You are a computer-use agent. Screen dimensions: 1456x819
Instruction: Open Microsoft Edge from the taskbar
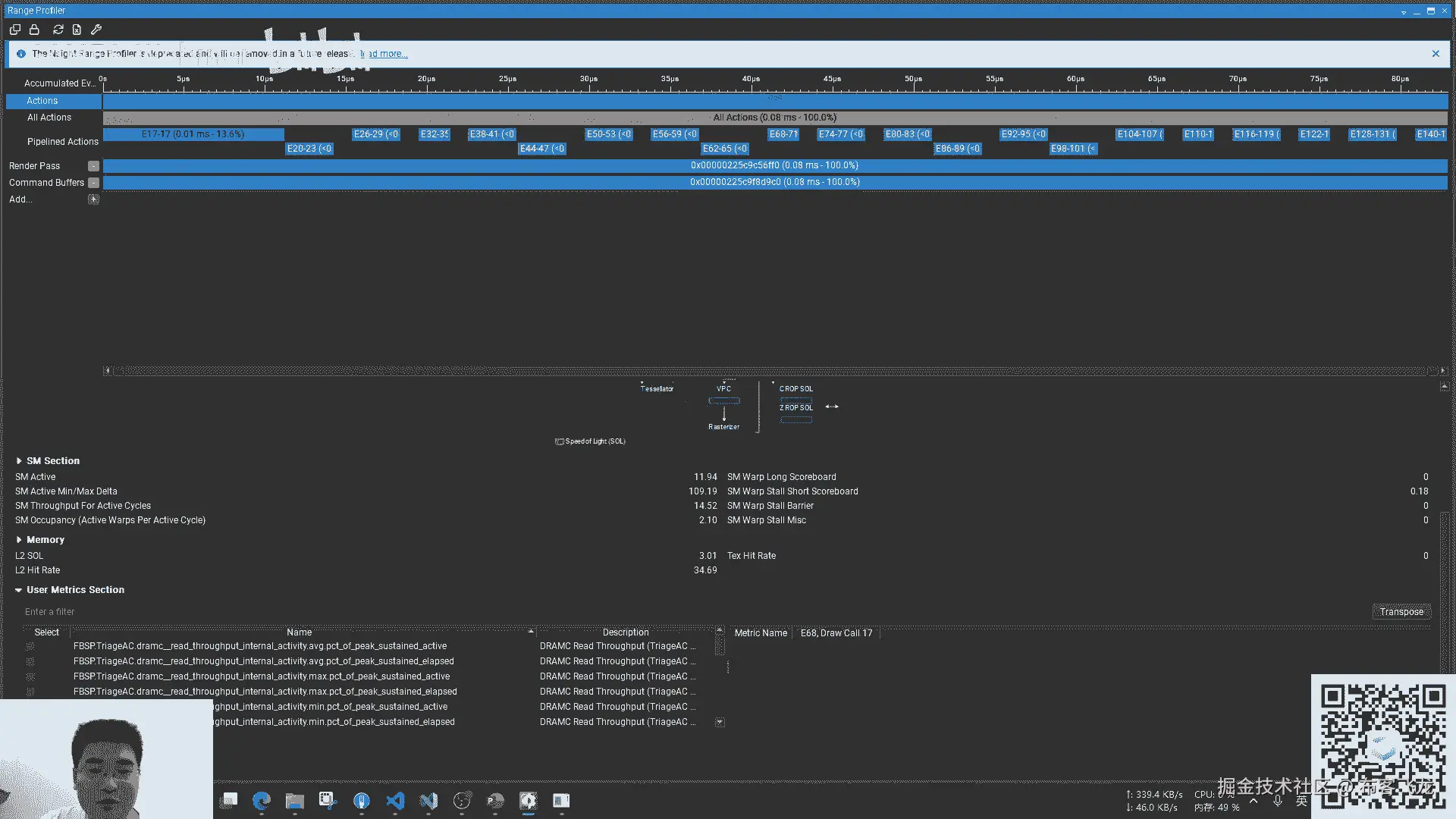tap(262, 801)
